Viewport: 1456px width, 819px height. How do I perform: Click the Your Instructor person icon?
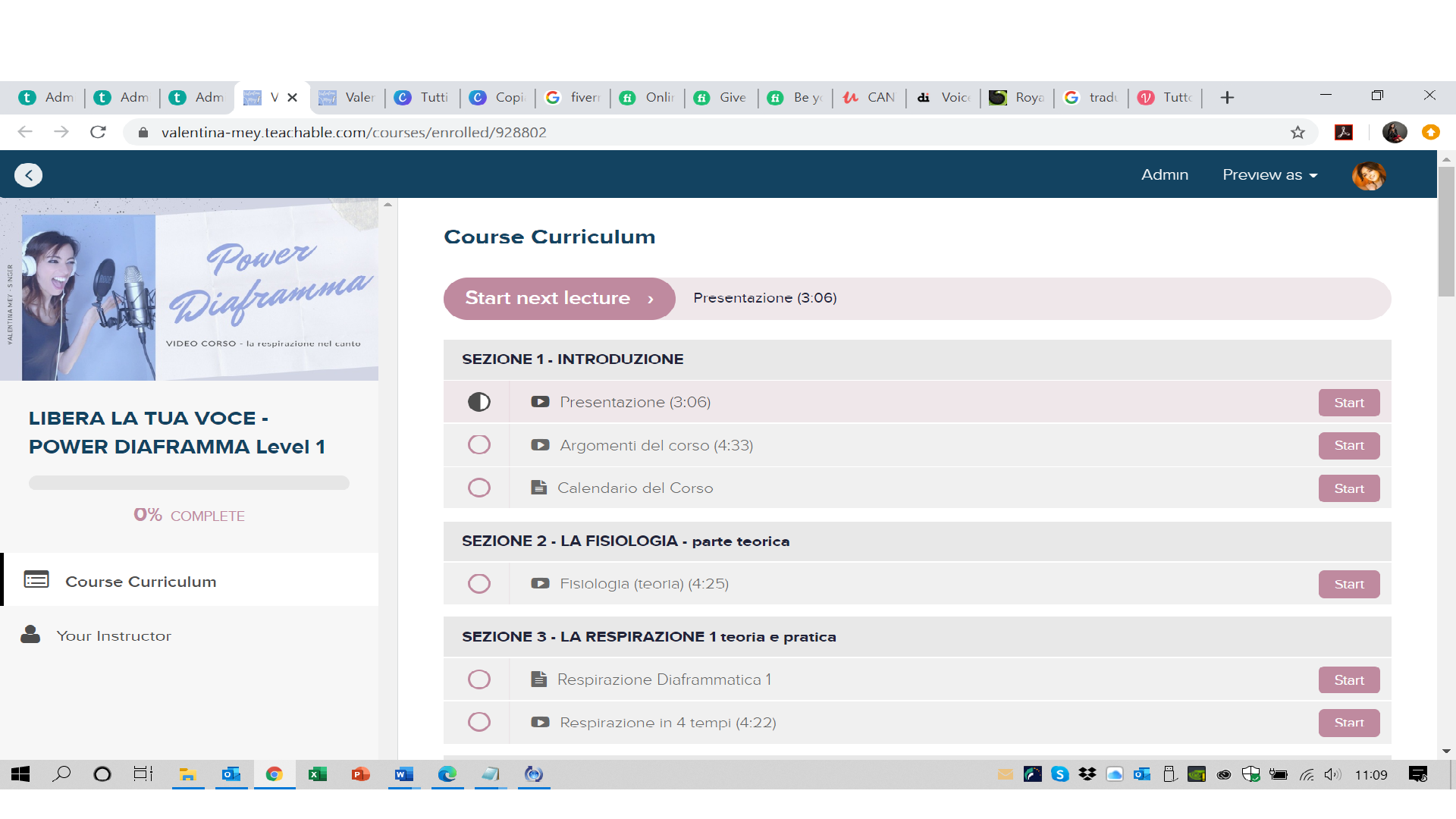pyautogui.click(x=30, y=635)
